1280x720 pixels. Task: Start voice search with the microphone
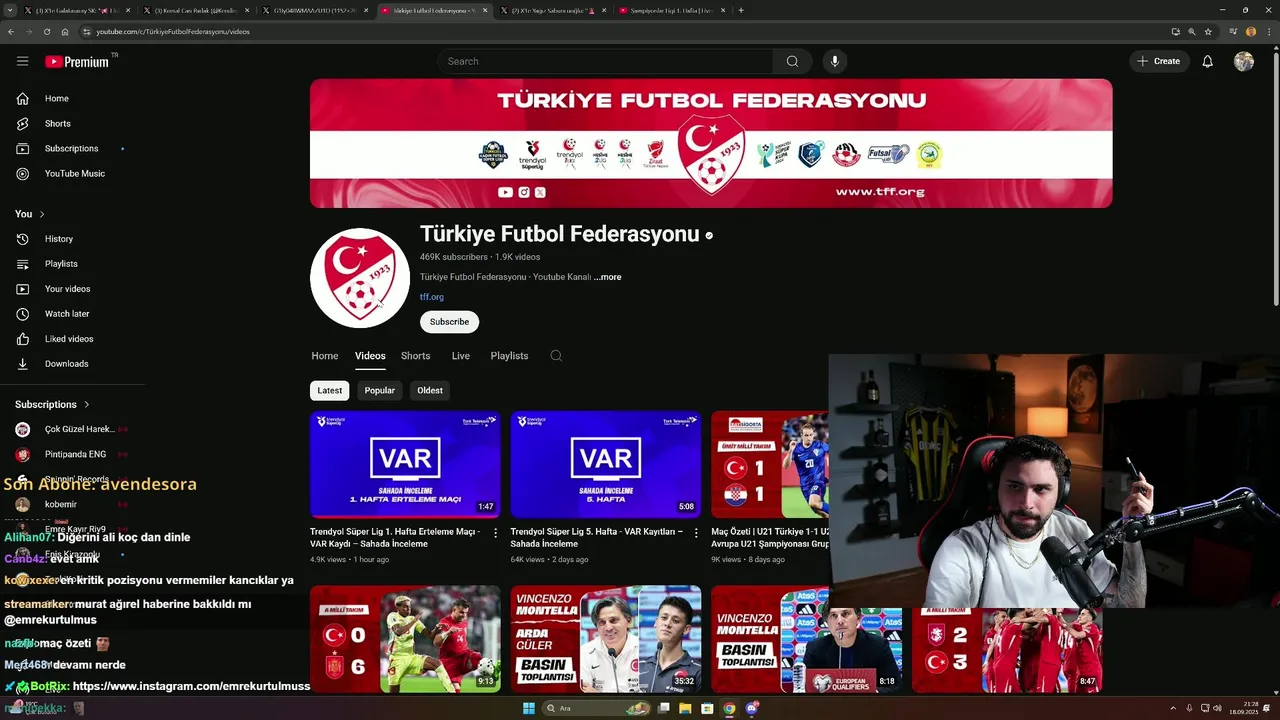point(835,61)
